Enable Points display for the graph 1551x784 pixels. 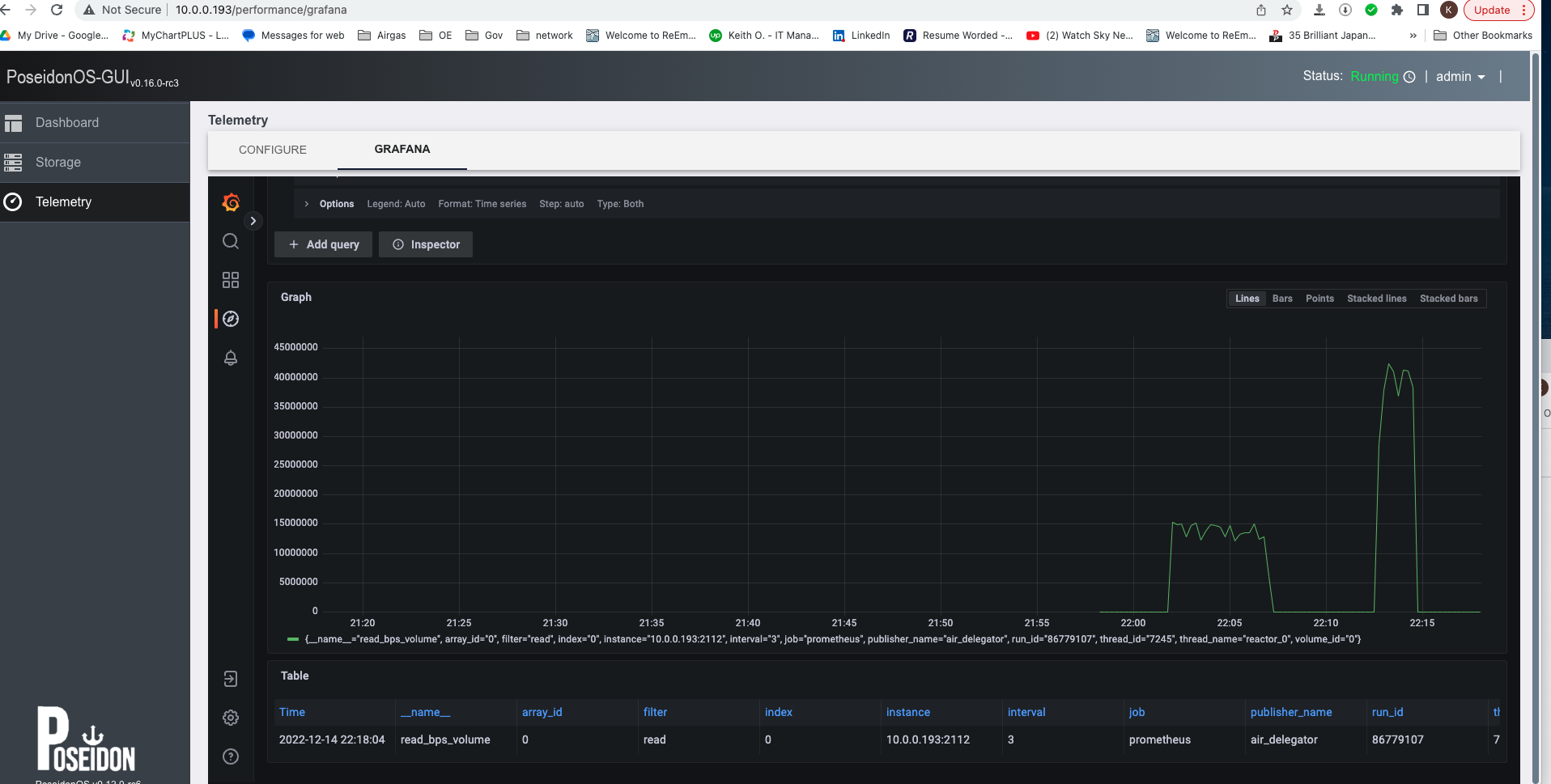point(1319,298)
